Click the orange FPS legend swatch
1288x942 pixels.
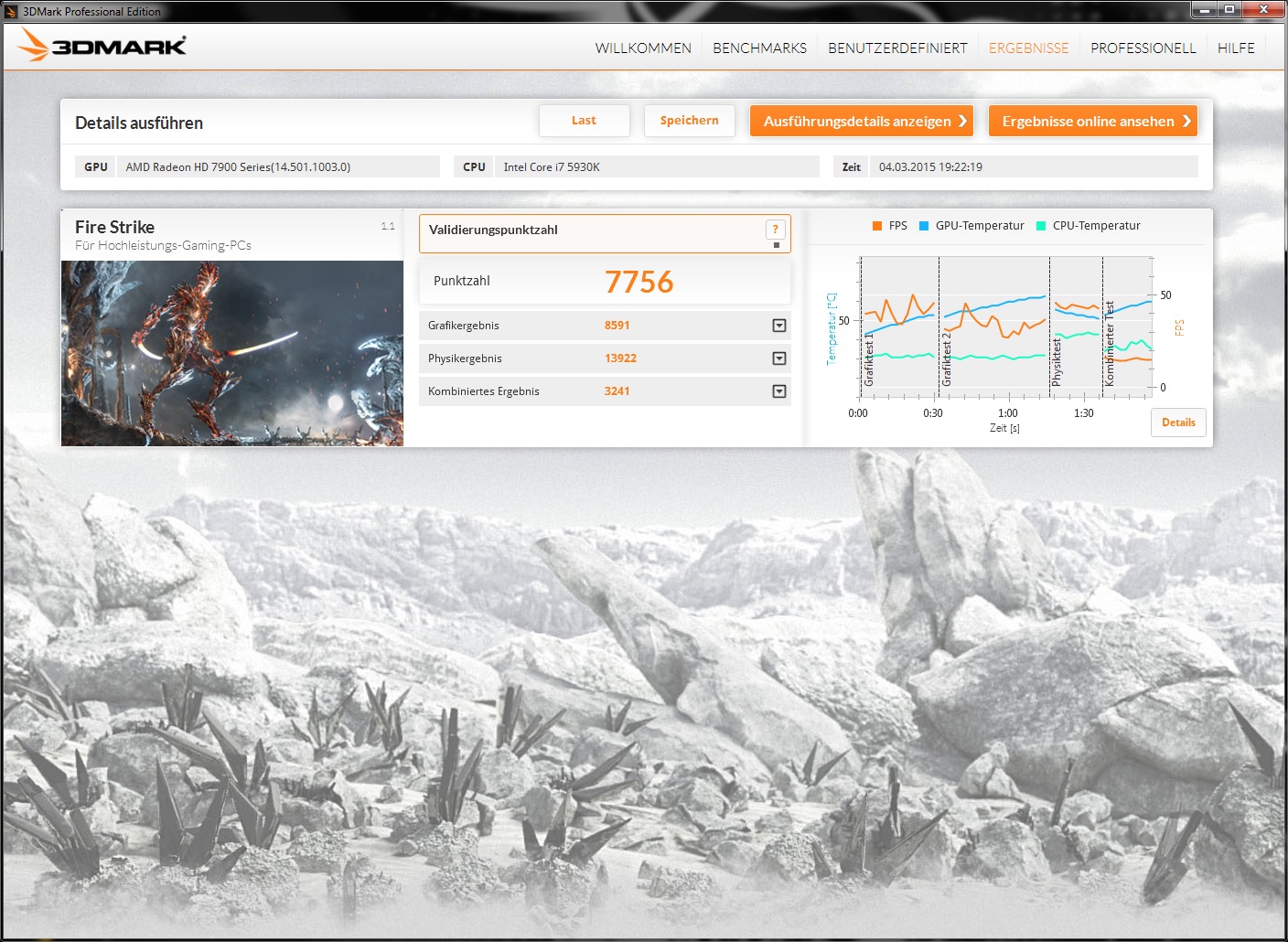click(x=877, y=226)
